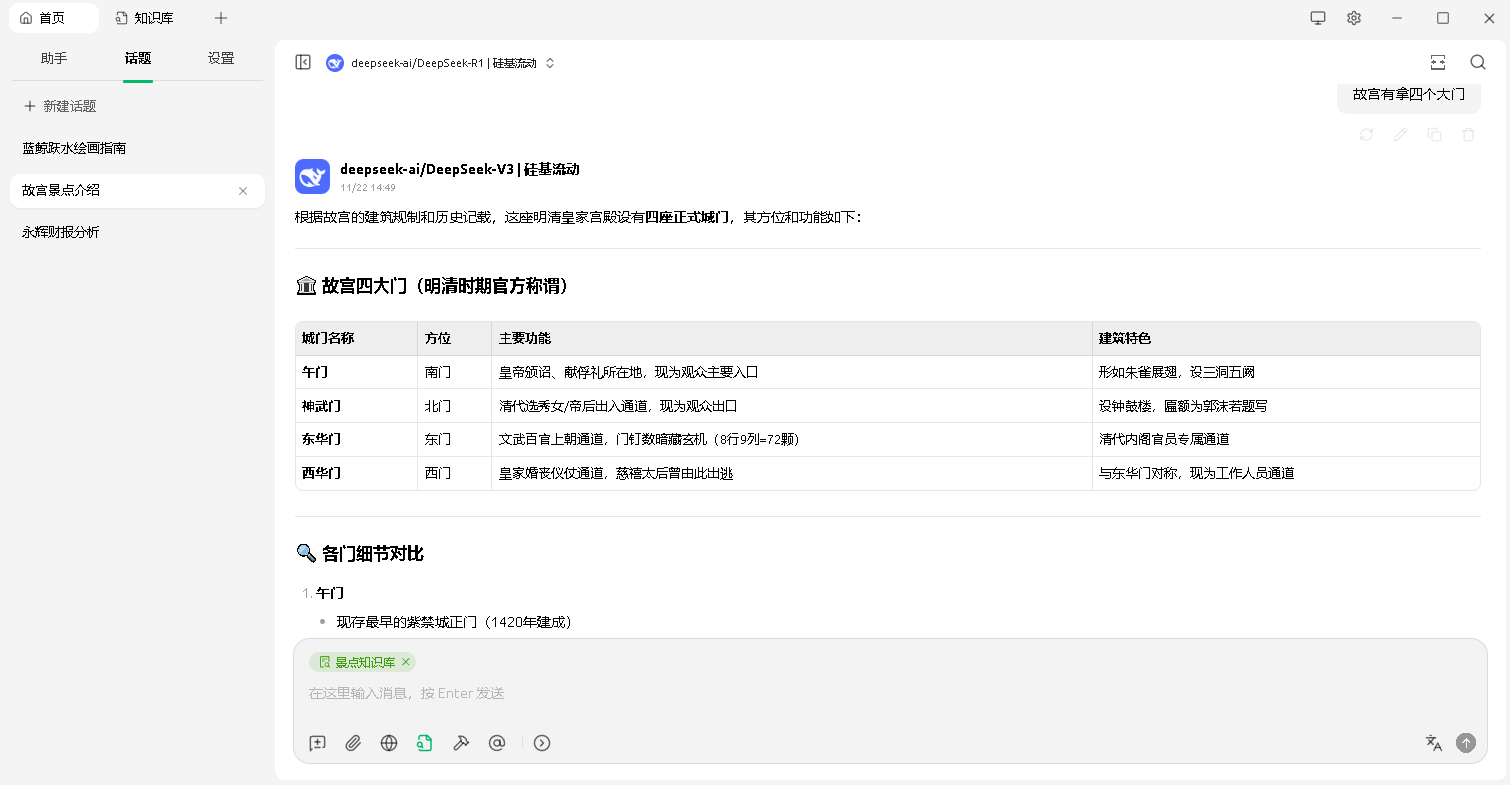Click the 神武门 table cell
This screenshot has width=1510, height=785.
pos(356,406)
